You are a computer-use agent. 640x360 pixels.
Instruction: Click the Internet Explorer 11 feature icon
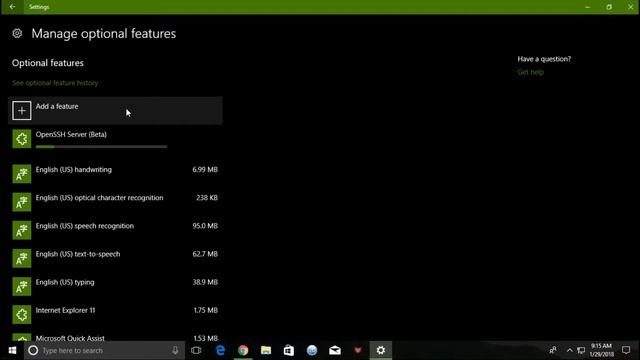point(22,315)
